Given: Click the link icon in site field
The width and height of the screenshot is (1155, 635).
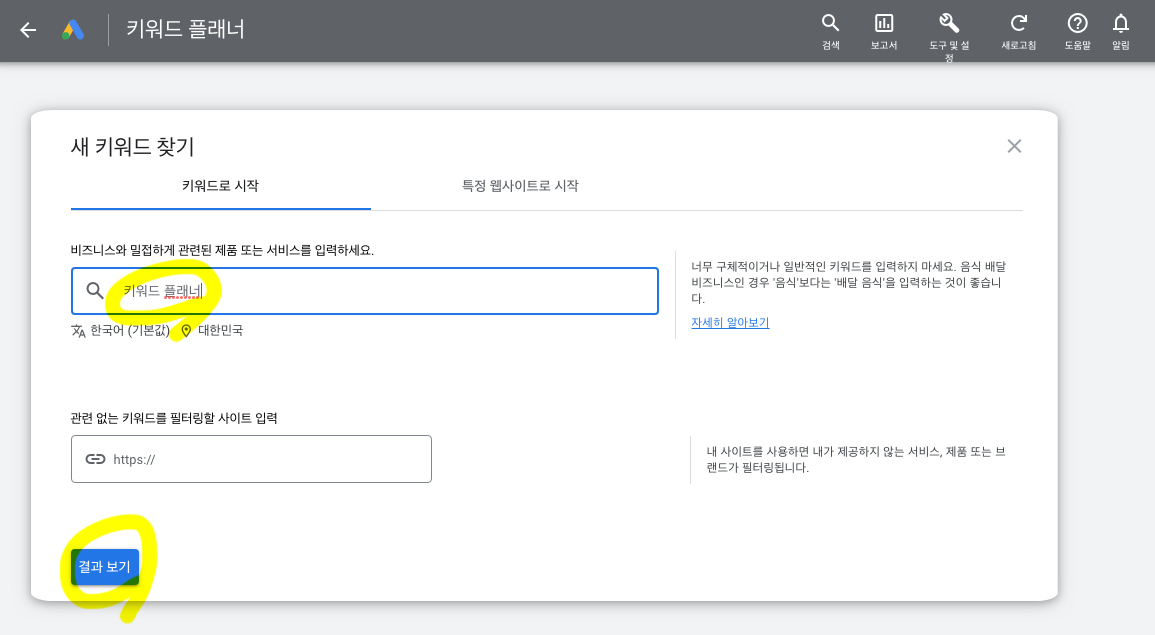Looking at the screenshot, I should pos(95,459).
